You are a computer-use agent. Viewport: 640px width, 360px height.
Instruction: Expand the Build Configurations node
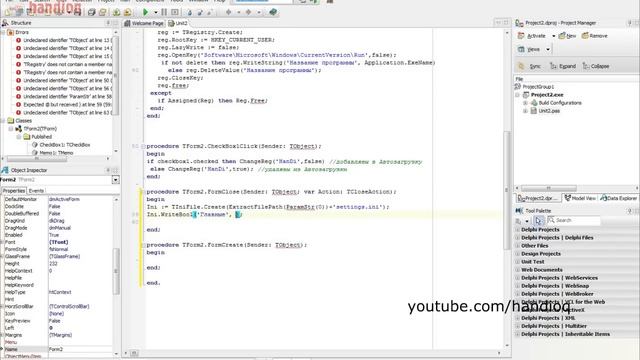coord(525,103)
